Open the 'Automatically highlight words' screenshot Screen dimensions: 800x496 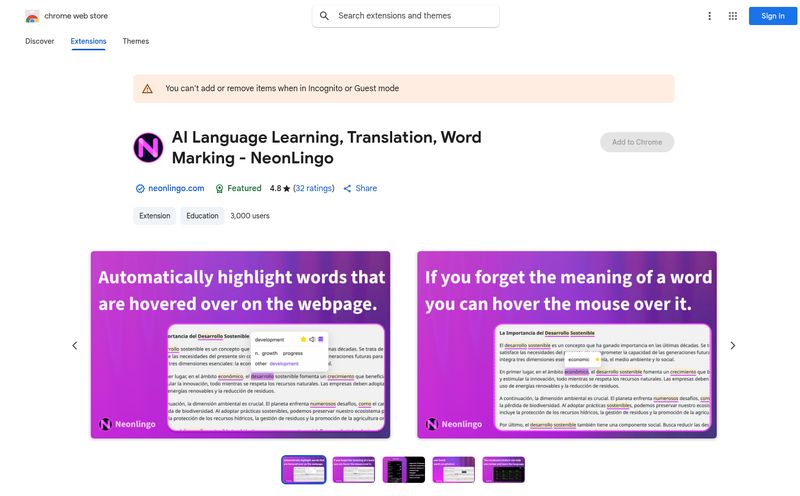[240, 345]
